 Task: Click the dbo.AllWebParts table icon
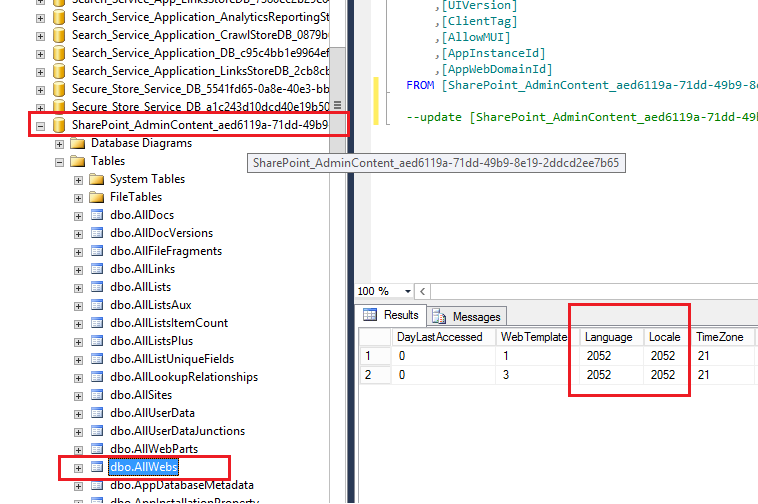[97, 449]
